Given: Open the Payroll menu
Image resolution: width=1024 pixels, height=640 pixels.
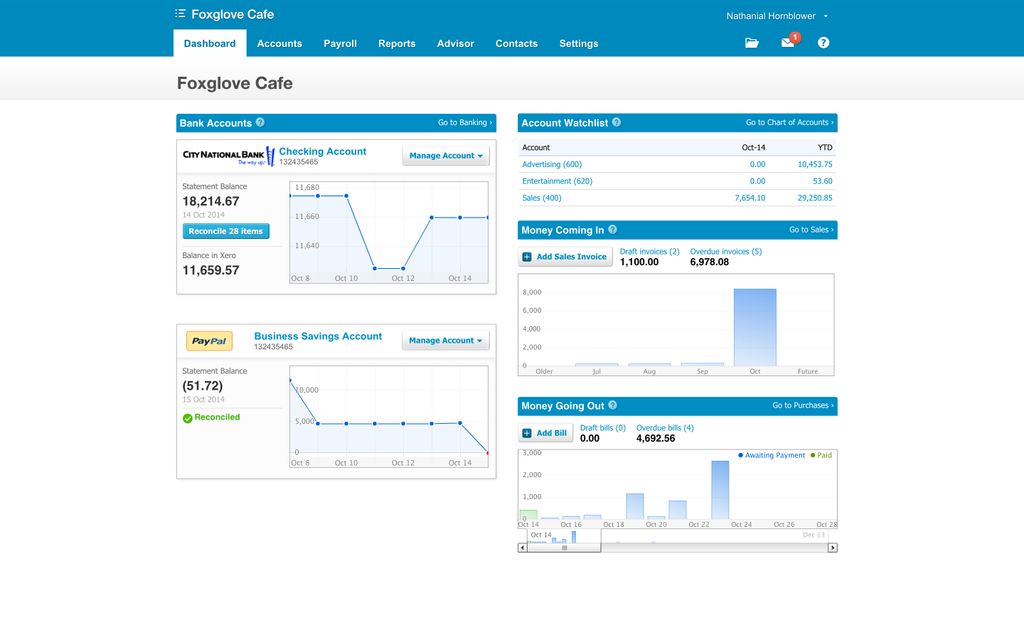Looking at the screenshot, I should pyautogui.click(x=340, y=43).
